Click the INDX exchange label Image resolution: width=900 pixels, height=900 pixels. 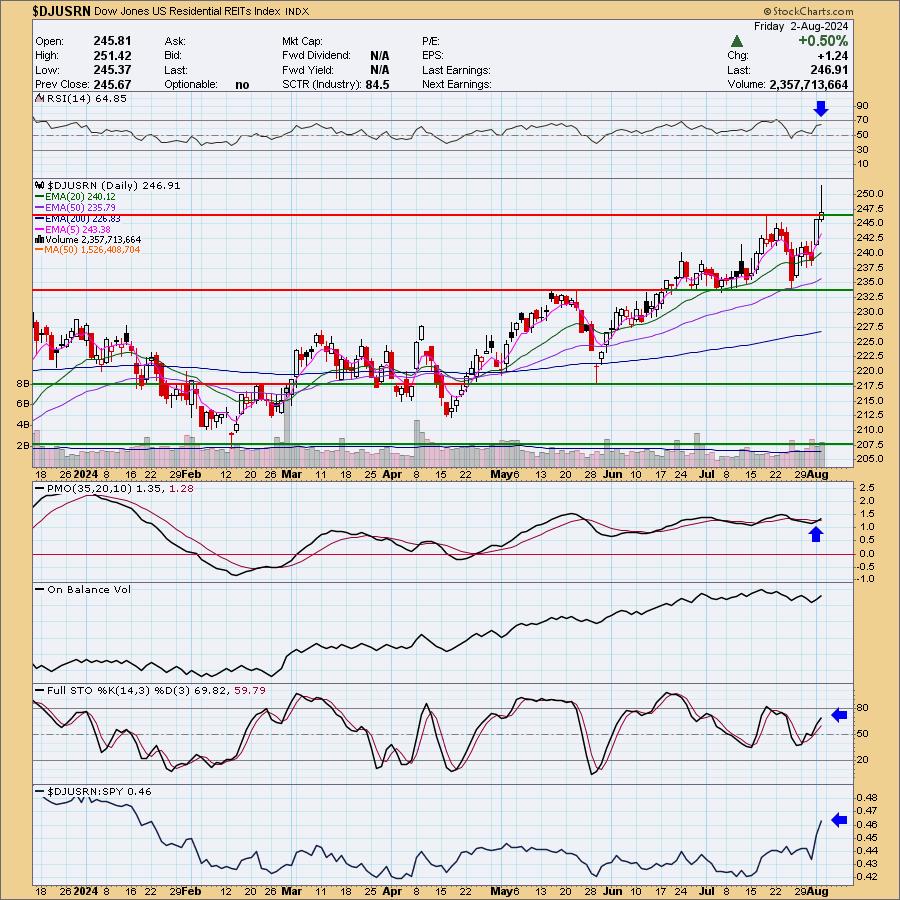pos(297,11)
